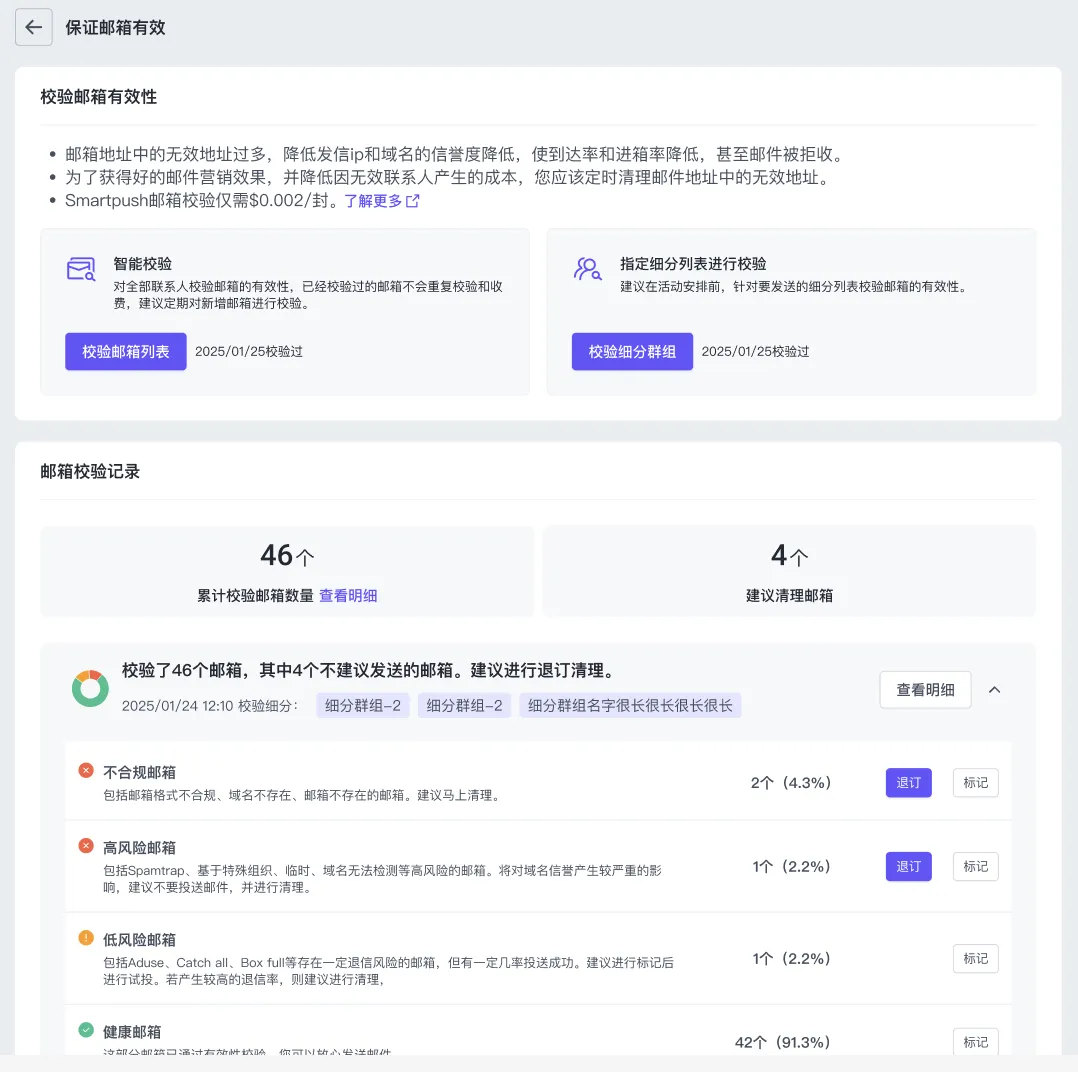Click the red error icon for 高风险邮箱
This screenshot has width=1078, height=1072.
pyautogui.click(x=86, y=846)
